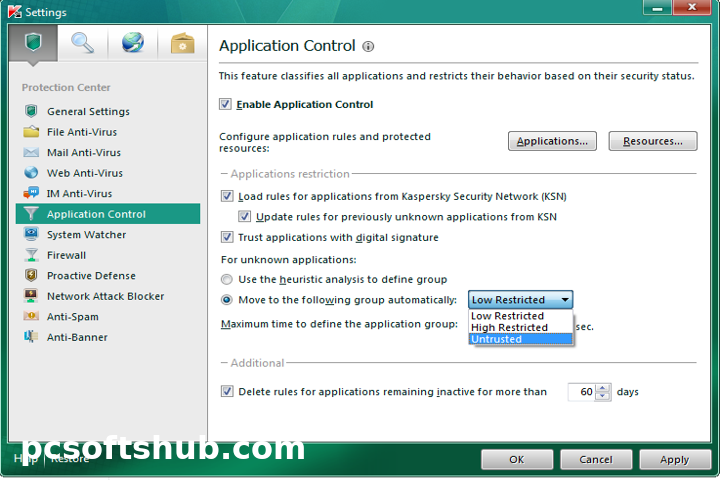The image size is (720, 480).
Task: Click the info icon beside Application Control
Action: point(368,46)
